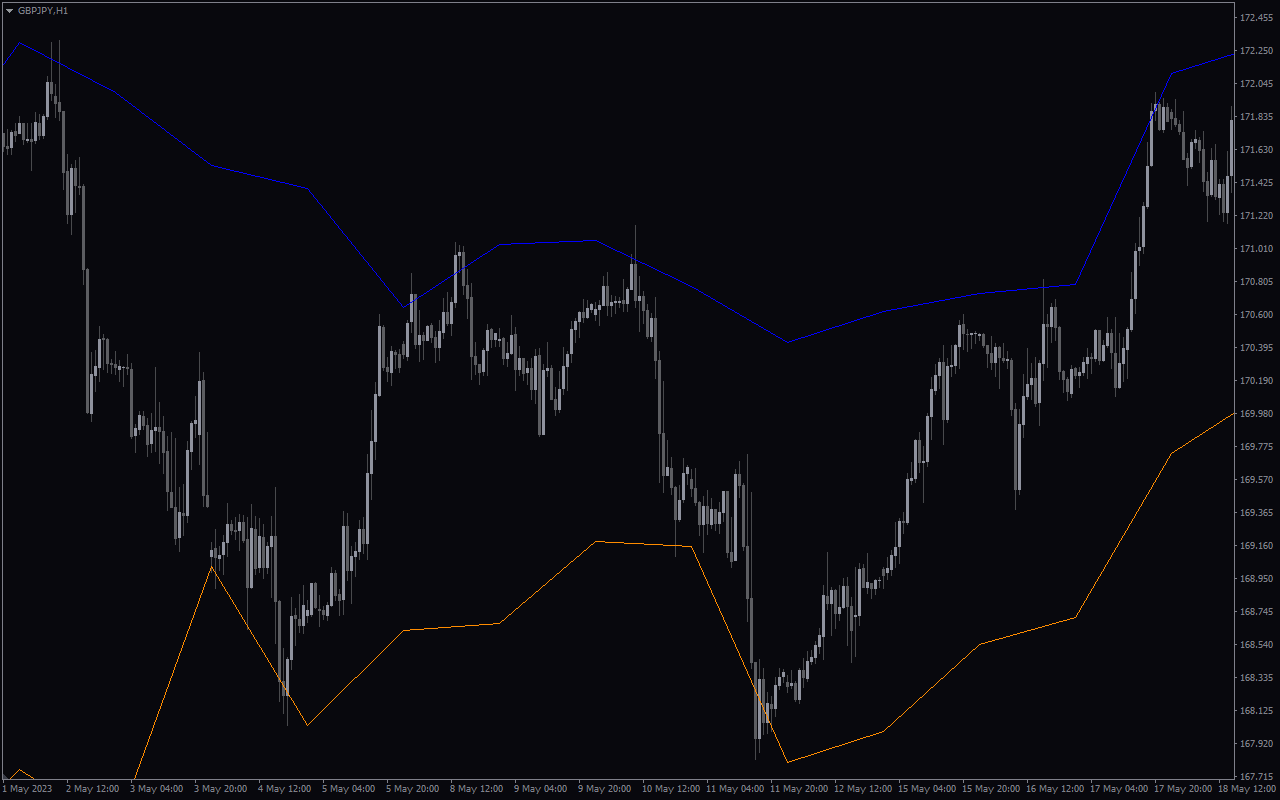Click price label 172.250
This screenshot has width=1280, height=800.
click(x=1256, y=51)
